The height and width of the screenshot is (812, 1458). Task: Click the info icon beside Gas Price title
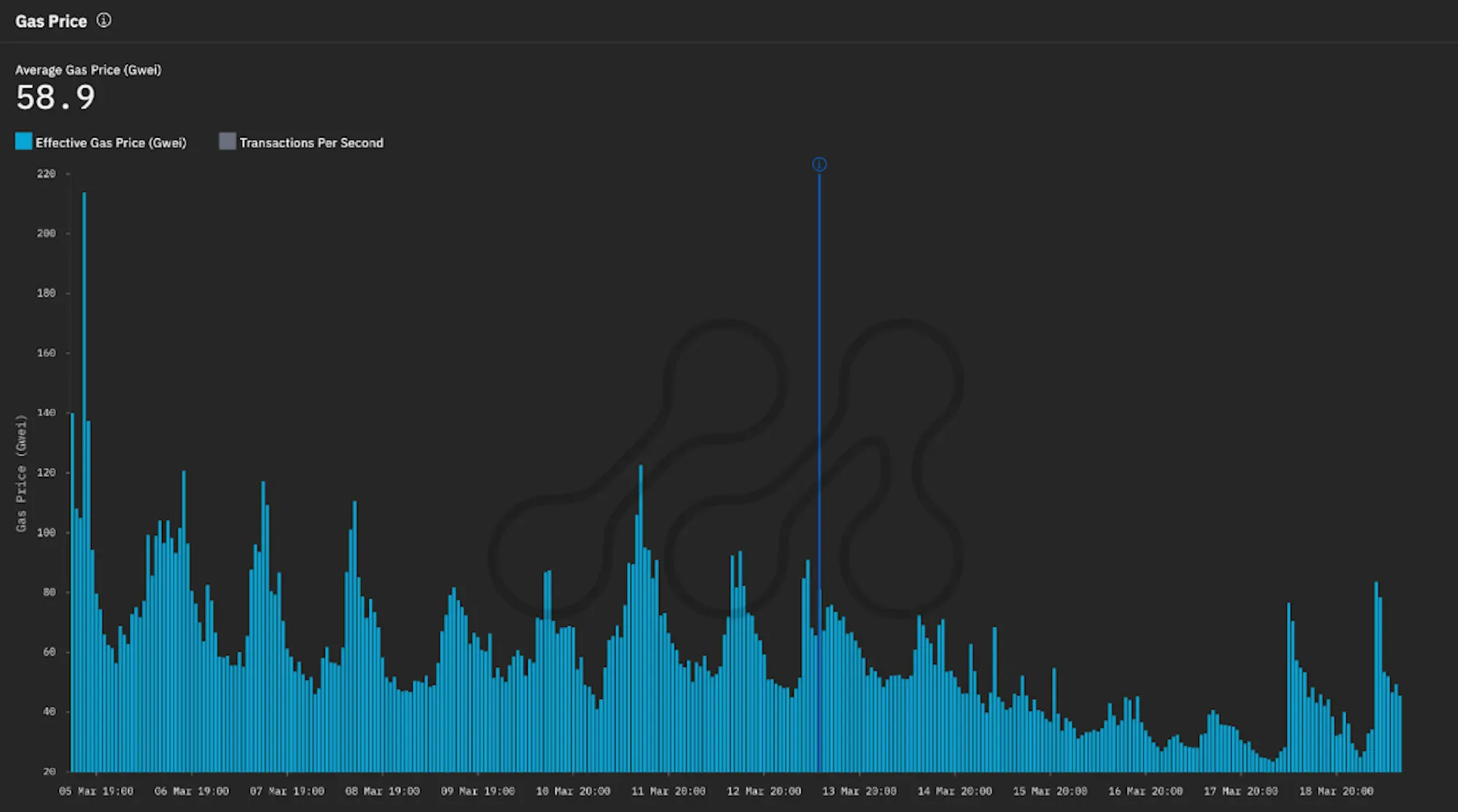[x=104, y=20]
